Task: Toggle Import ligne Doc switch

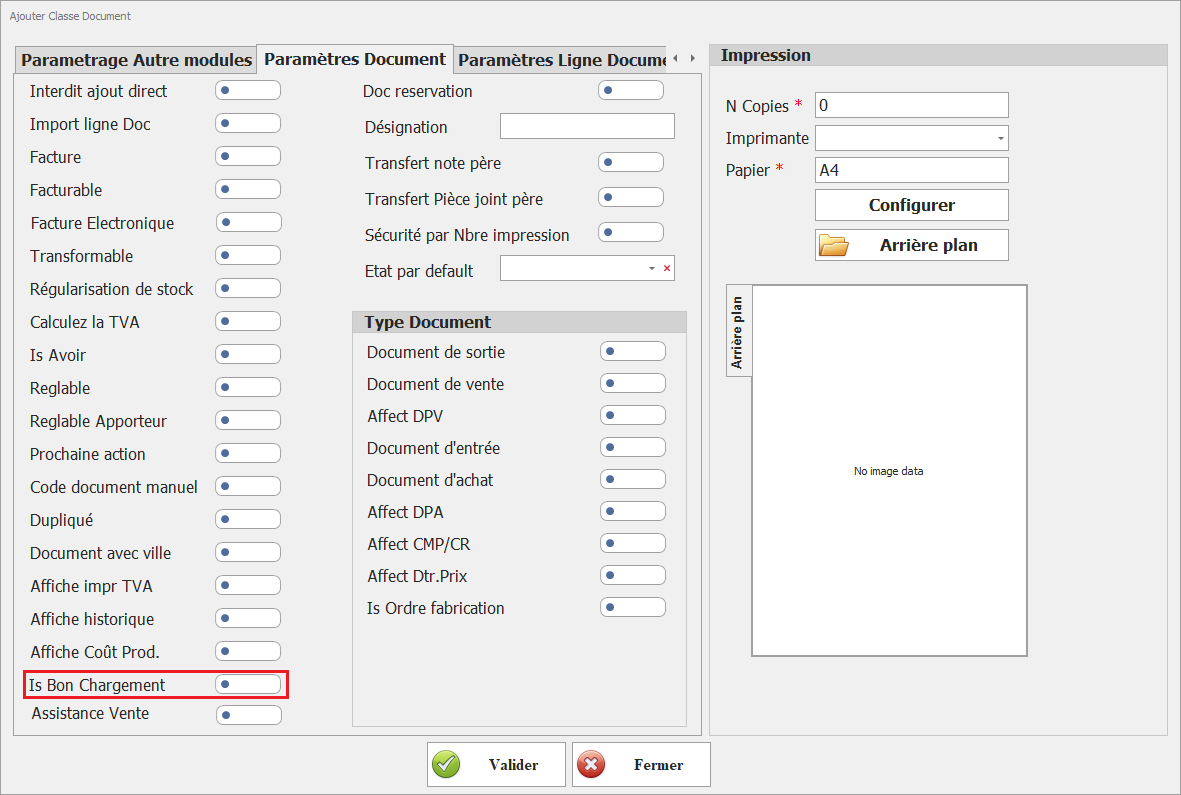Action: (x=248, y=123)
